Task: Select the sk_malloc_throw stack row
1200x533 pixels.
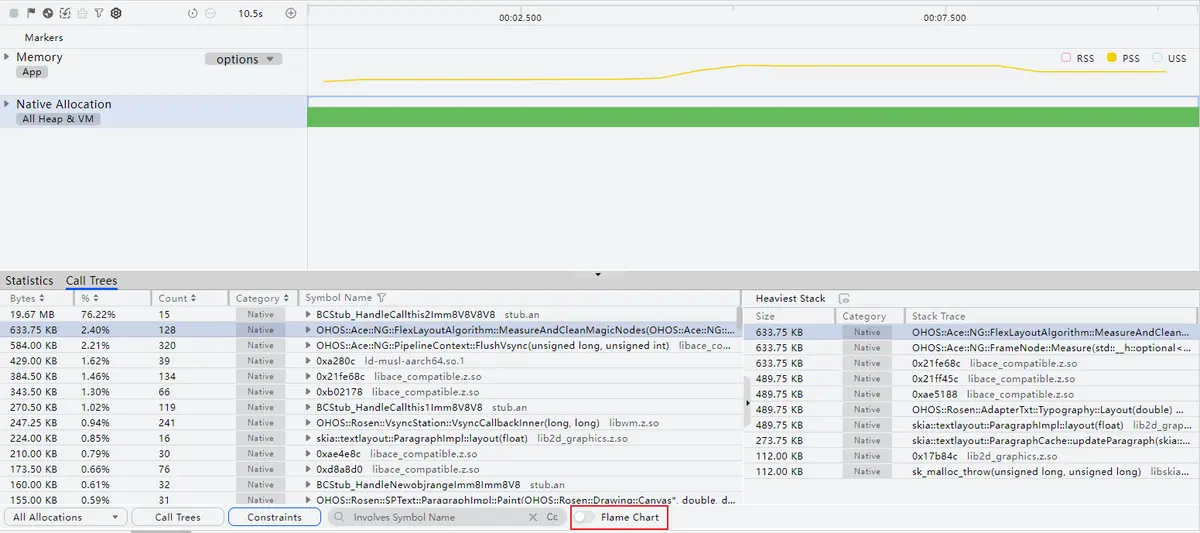Action: pos(972,472)
